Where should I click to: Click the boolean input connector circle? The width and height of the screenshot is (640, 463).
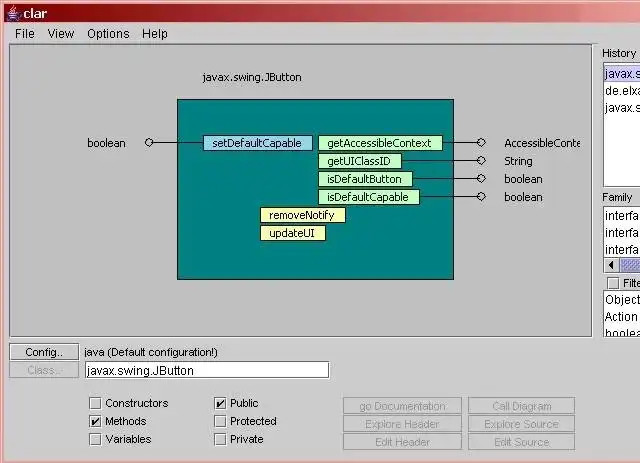(149, 142)
